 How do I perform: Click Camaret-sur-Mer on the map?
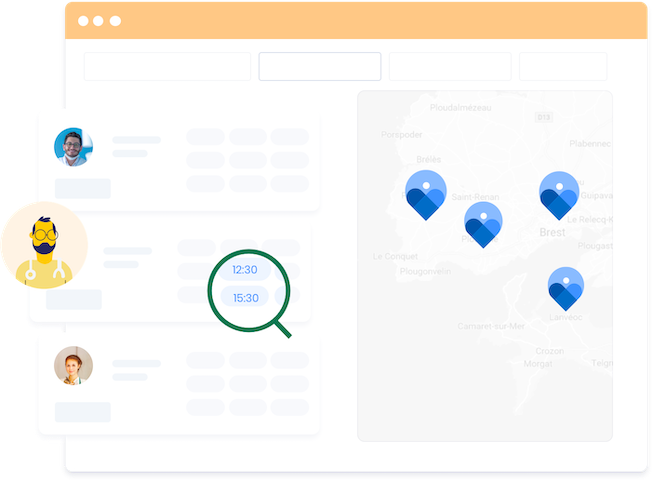[x=490, y=326]
